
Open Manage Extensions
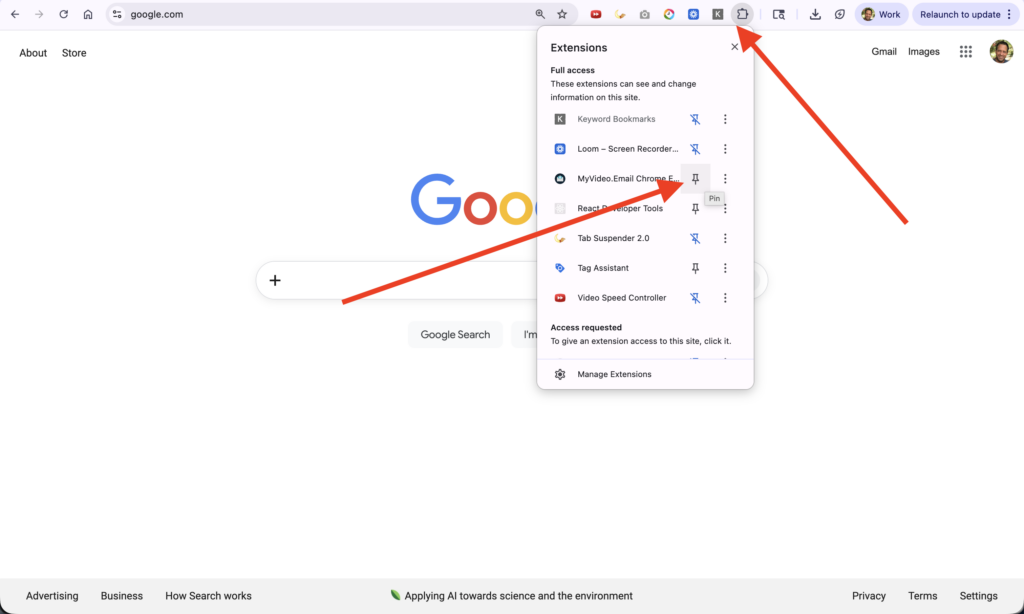(614, 374)
